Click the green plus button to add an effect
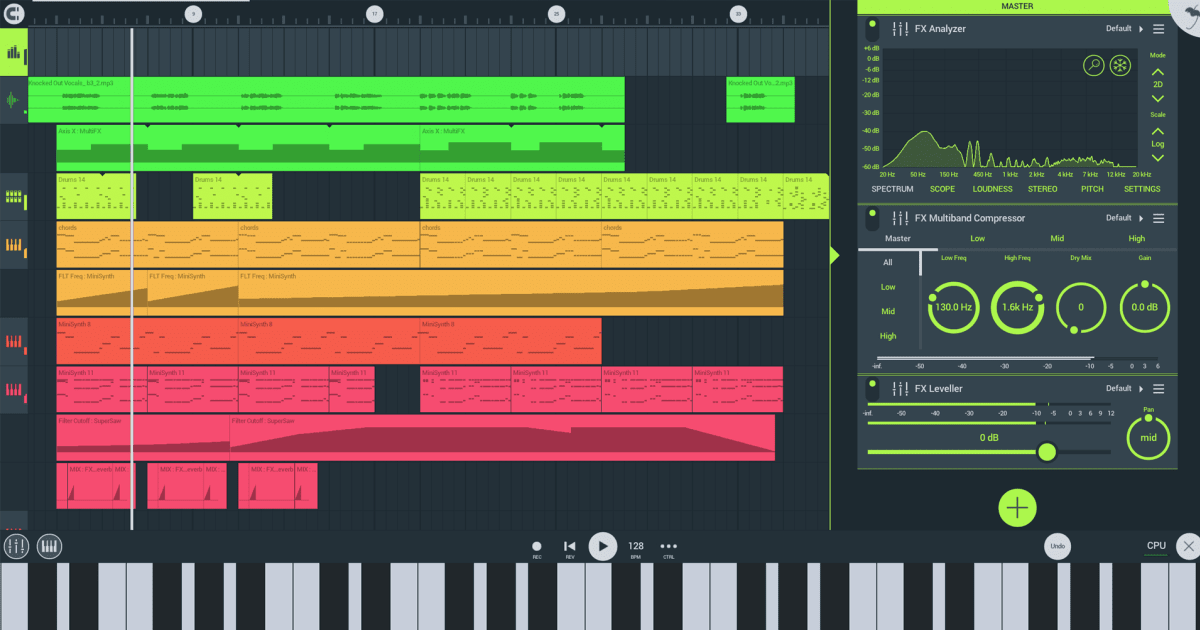1200x630 pixels. click(1017, 508)
